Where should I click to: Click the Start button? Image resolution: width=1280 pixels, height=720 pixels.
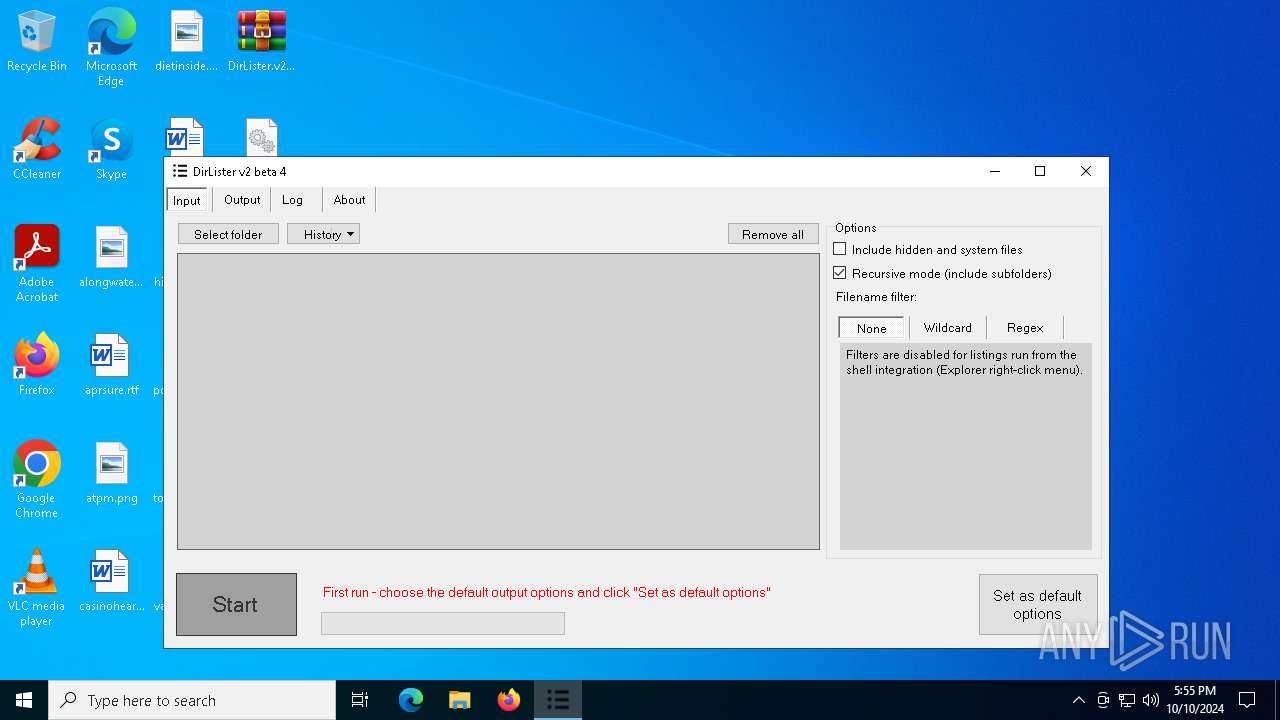pos(236,604)
